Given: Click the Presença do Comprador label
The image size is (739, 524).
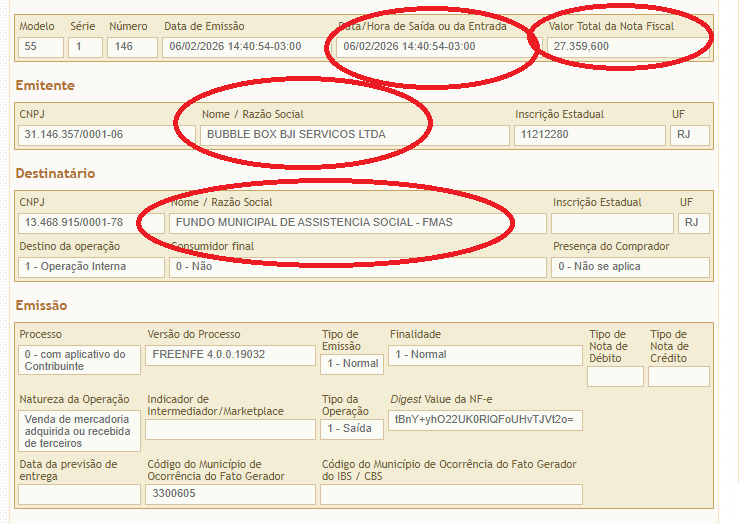Looking at the screenshot, I should tap(611, 246).
